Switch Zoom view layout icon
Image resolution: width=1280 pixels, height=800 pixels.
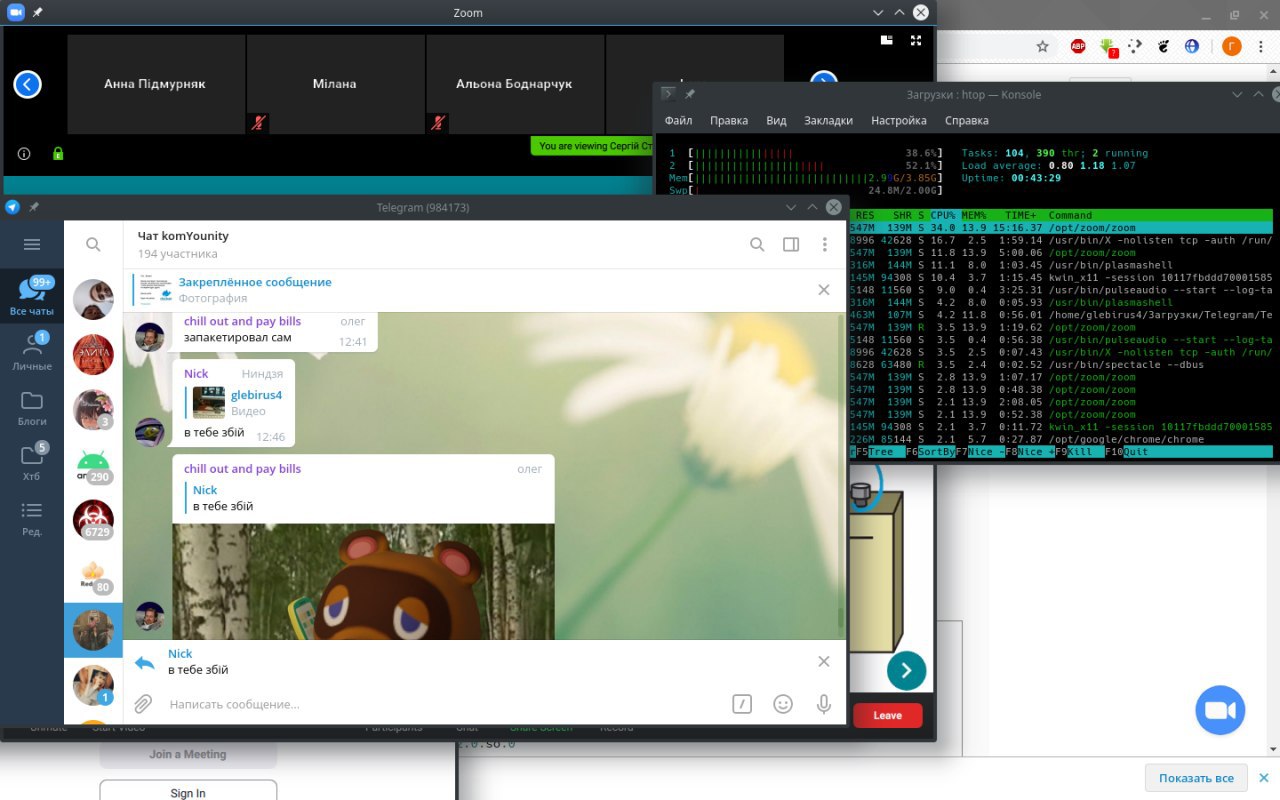click(886, 40)
